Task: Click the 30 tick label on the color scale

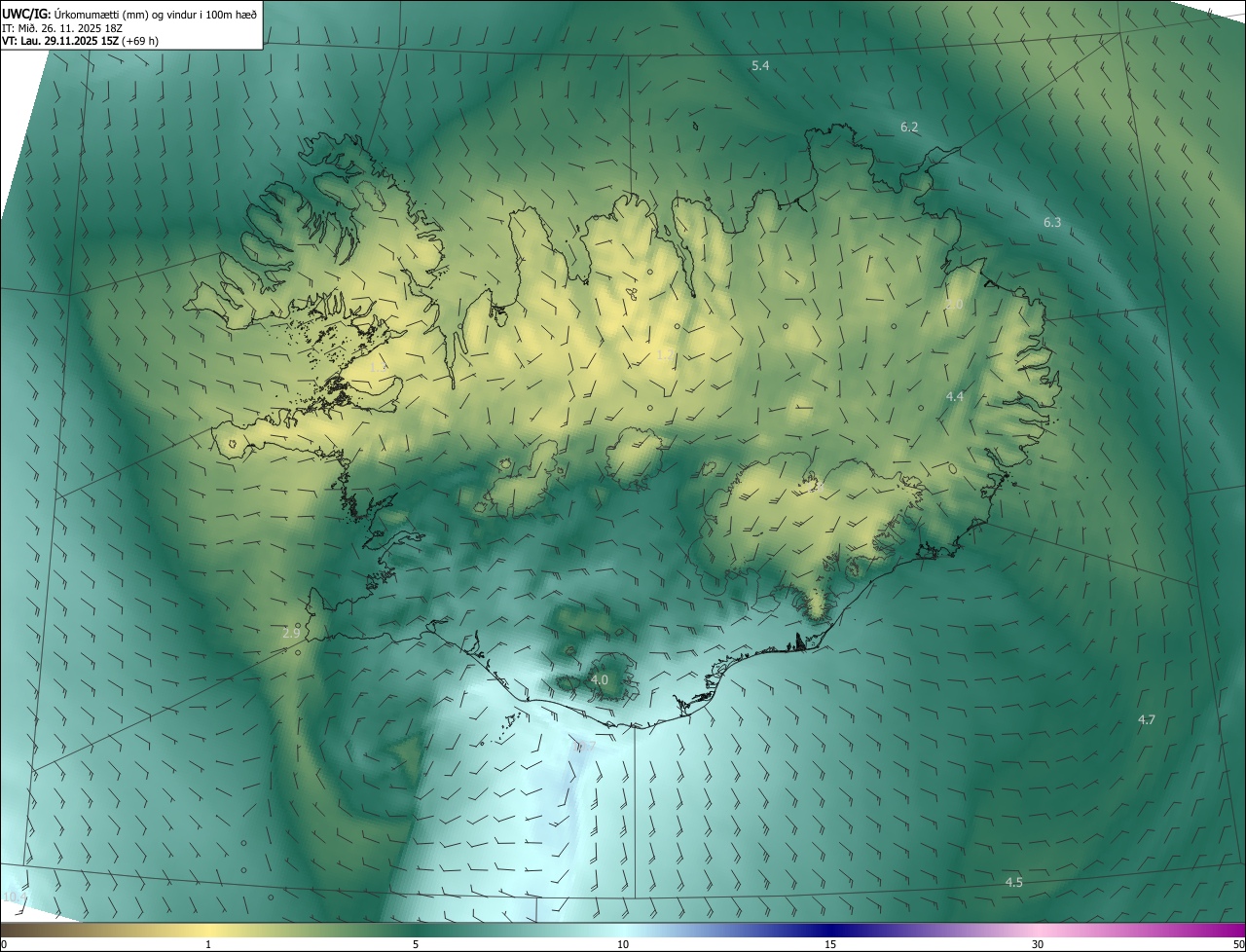Action: point(1038,944)
